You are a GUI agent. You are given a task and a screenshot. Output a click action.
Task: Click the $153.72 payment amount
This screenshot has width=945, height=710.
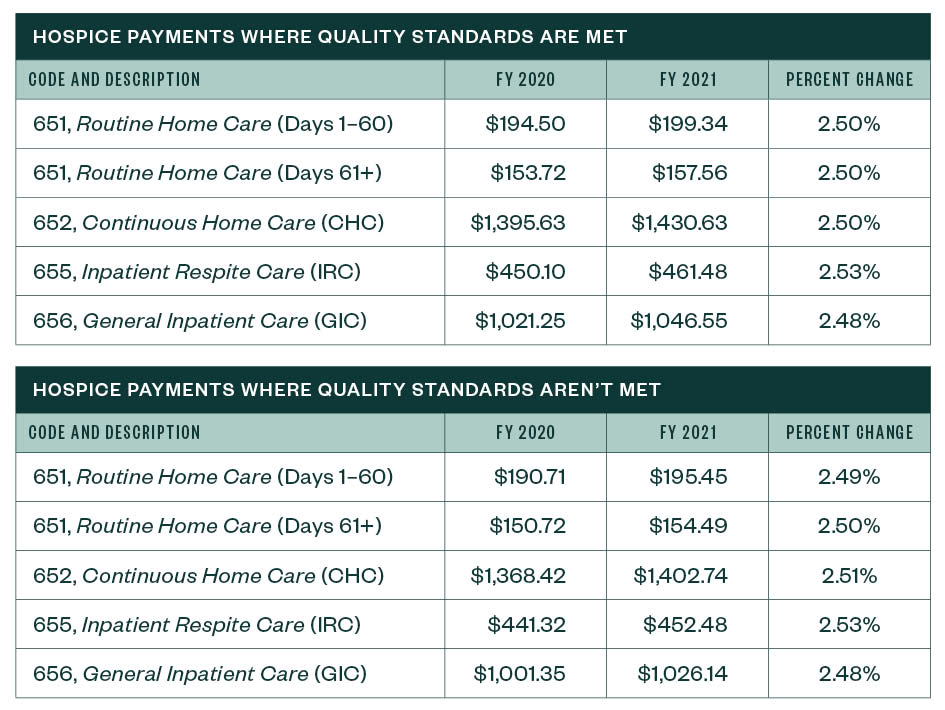[x=528, y=173]
